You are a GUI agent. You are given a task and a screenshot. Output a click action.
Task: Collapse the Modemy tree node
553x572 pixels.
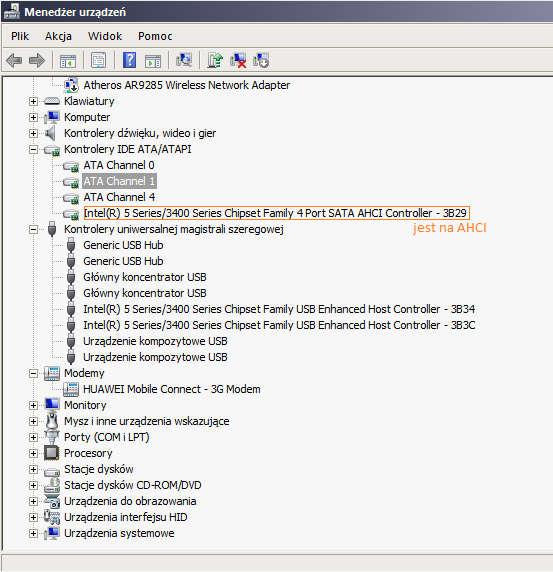point(33,373)
